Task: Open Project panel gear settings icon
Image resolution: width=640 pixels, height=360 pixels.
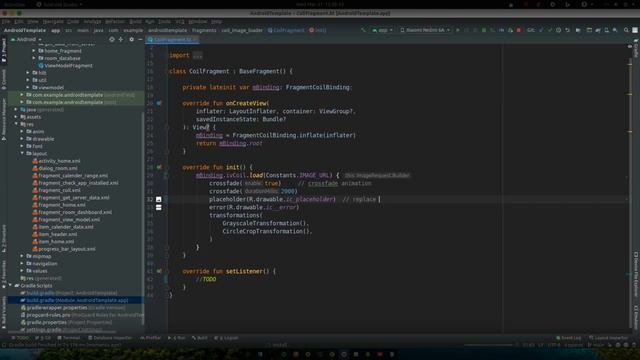Action: (x=131, y=40)
